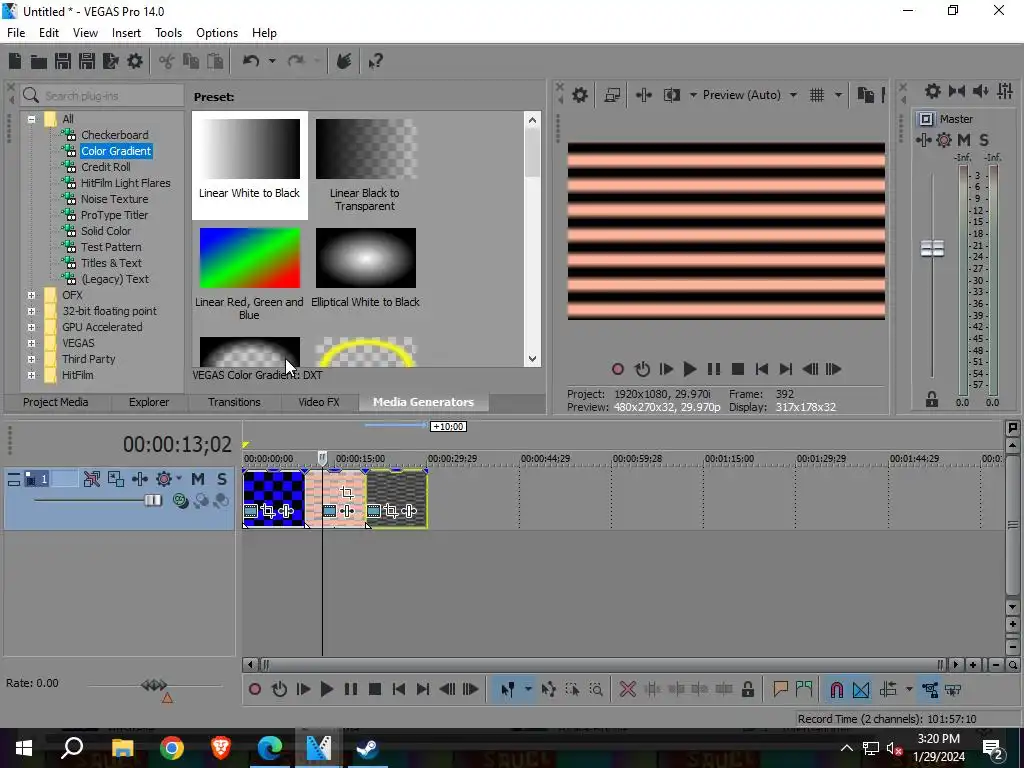Screen dimensions: 1024x768
Task: Cut selection with scissors icon
Action: click(167, 61)
